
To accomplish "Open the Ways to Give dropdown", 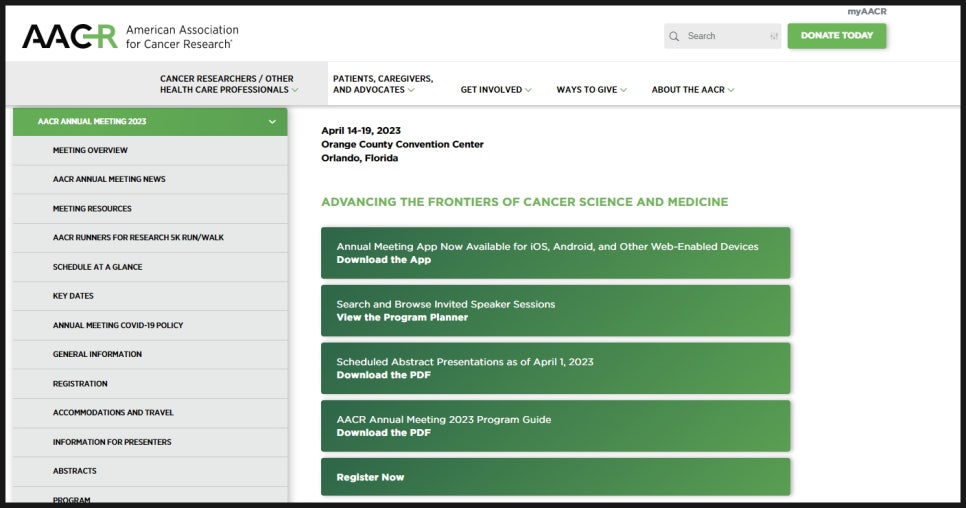I will (x=591, y=90).
